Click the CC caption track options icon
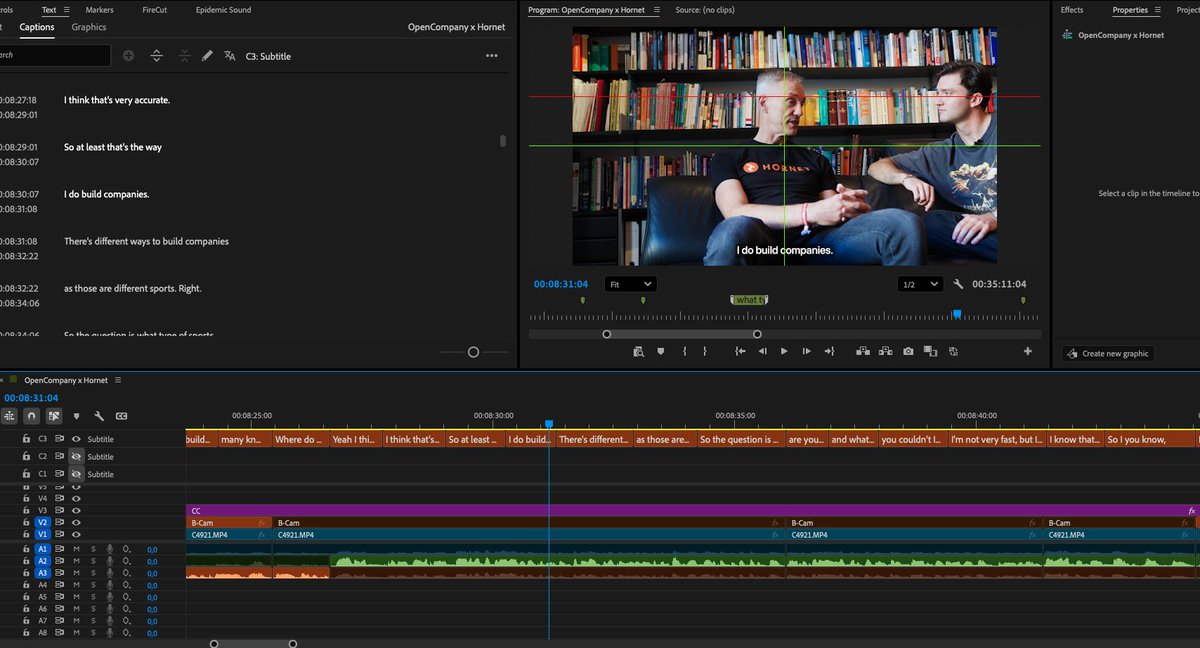Image resolution: width=1200 pixels, height=648 pixels. [122, 415]
